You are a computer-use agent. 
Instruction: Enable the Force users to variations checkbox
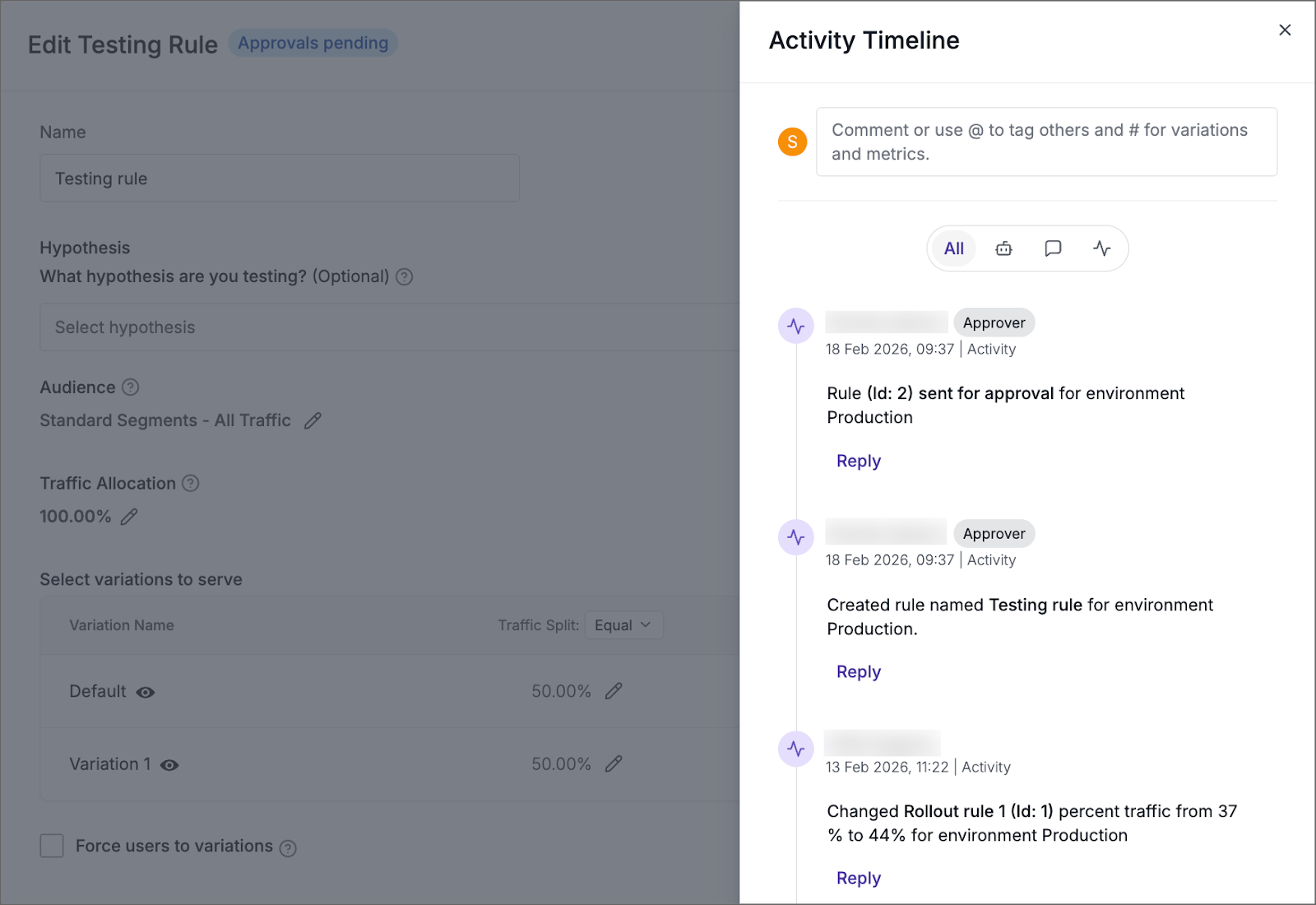pos(52,846)
